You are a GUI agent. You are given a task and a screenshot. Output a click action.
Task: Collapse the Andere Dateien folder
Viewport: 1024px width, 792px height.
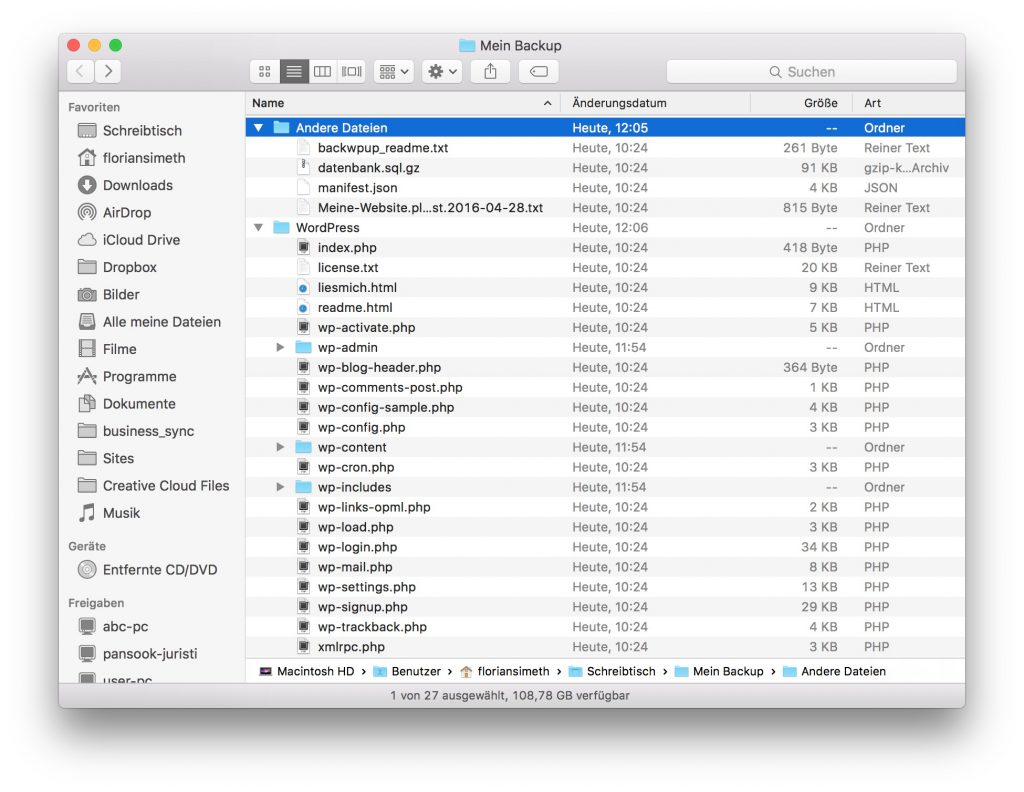pos(258,127)
